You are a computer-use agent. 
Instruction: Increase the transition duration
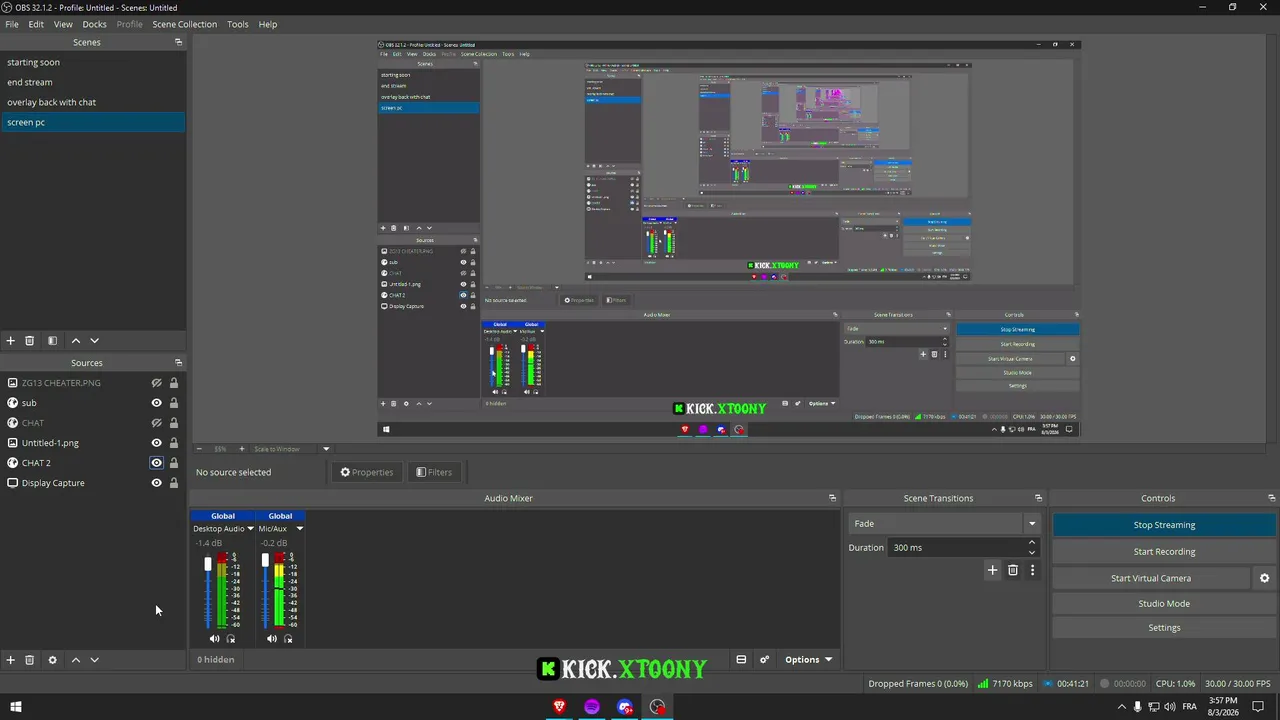(x=1032, y=543)
